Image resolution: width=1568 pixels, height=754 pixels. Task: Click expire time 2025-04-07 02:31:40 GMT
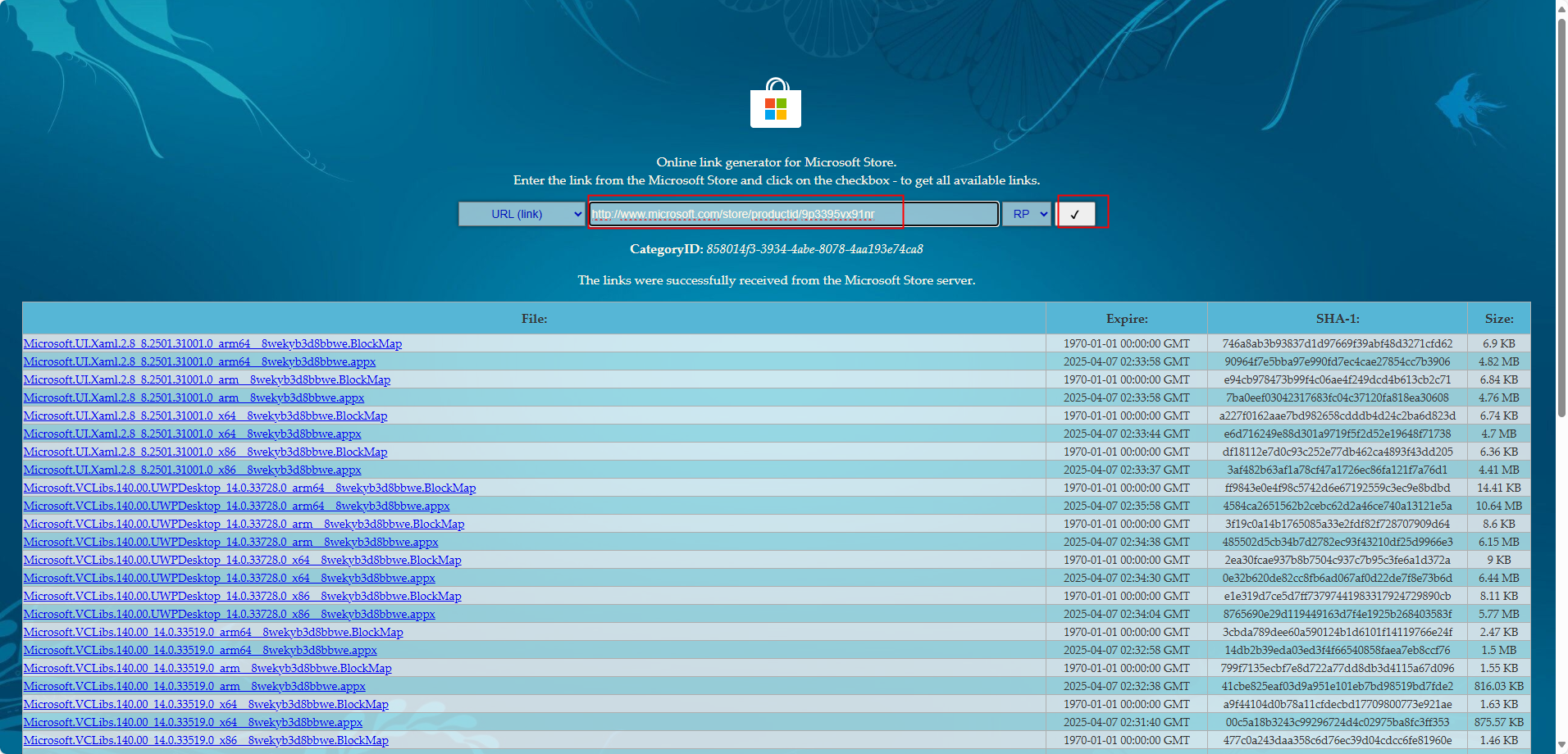pyautogui.click(x=1127, y=722)
